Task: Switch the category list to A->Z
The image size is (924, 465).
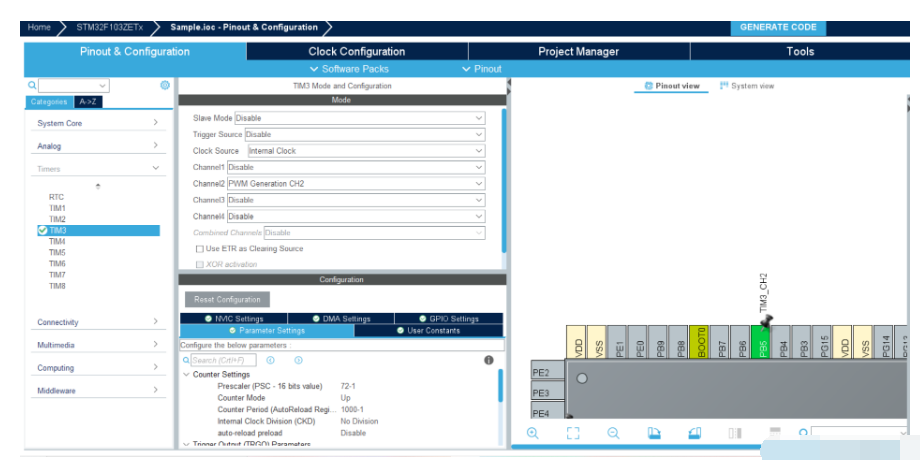Action: point(88,102)
